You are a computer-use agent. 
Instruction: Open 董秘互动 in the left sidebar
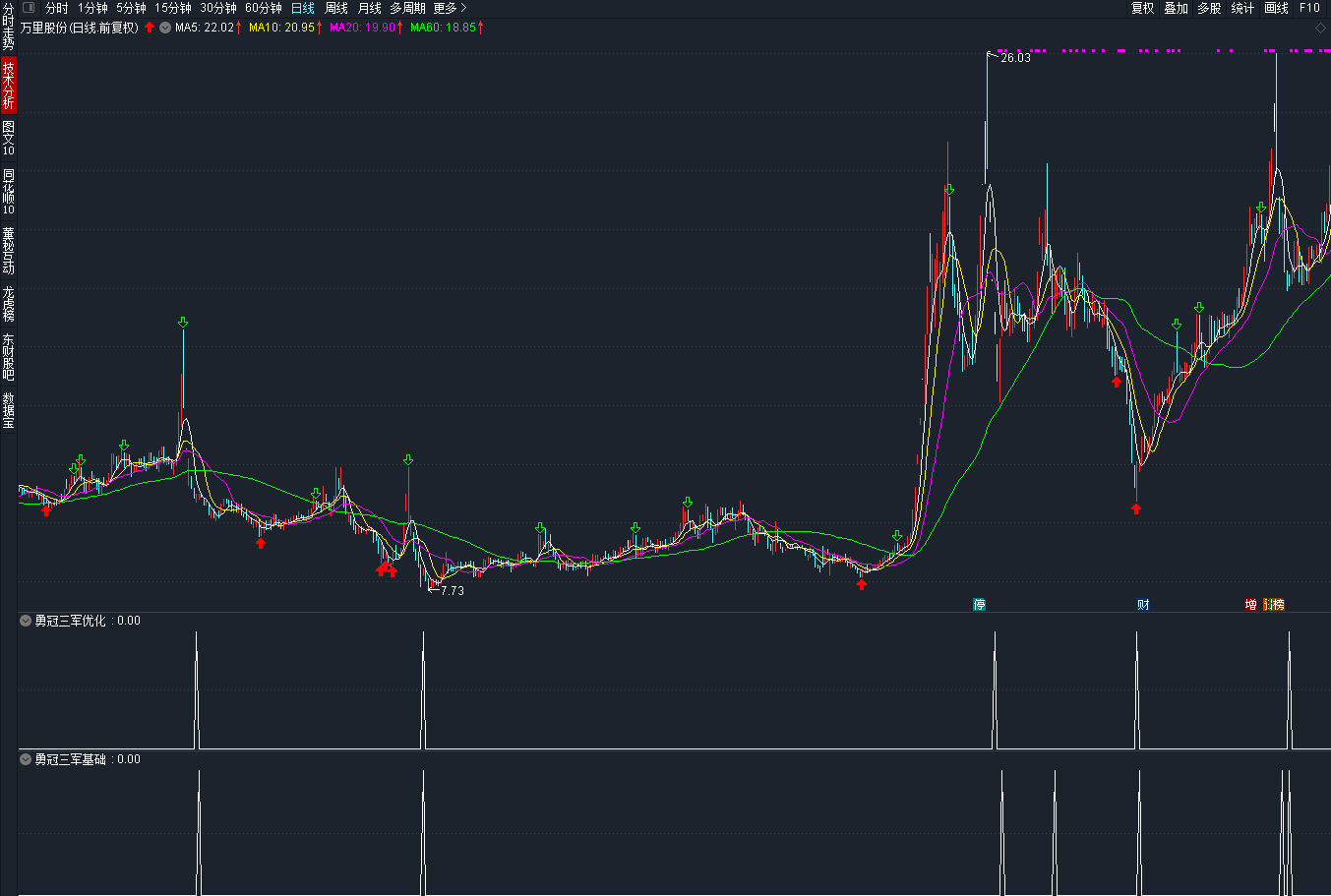(x=8, y=251)
